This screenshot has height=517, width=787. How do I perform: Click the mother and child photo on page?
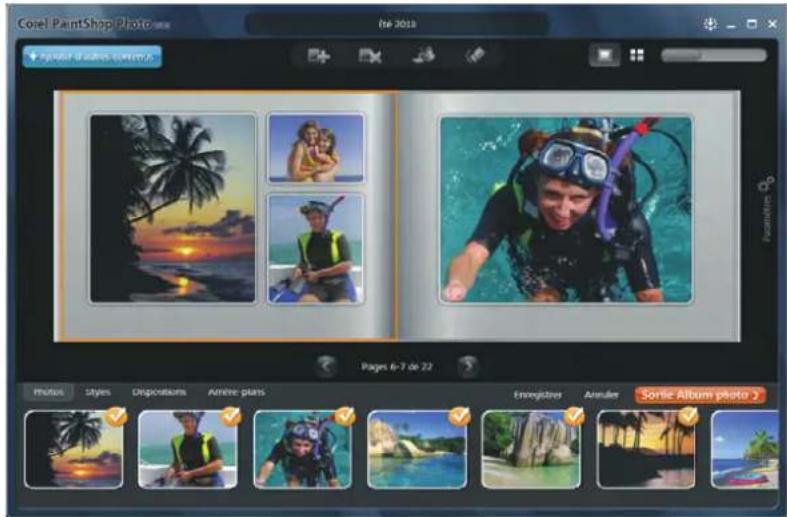316,148
